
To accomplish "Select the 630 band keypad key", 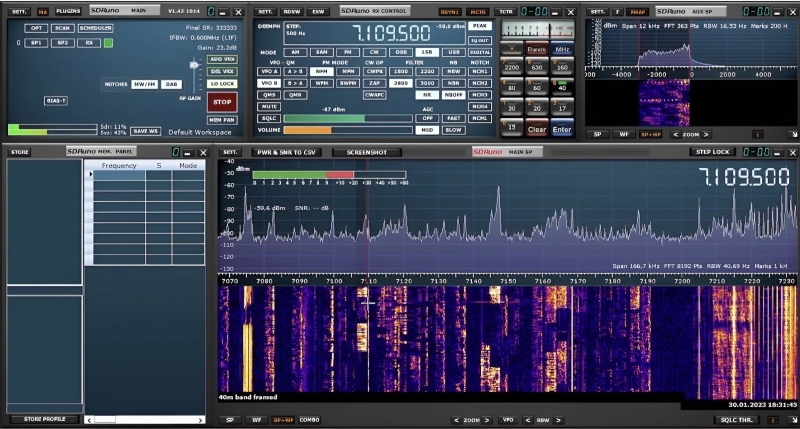I will [x=537, y=66].
